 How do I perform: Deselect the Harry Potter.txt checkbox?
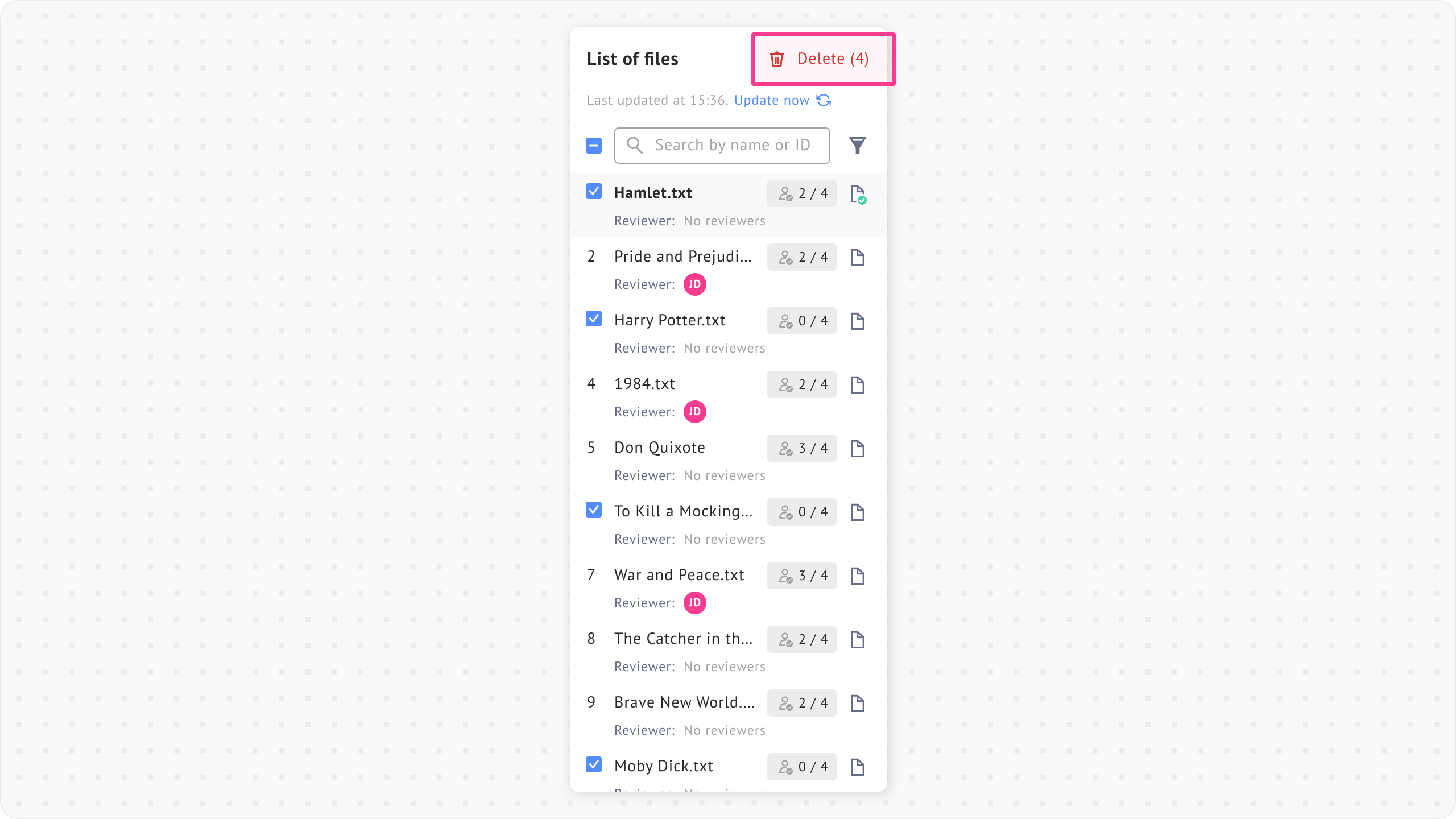pyautogui.click(x=594, y=318)
